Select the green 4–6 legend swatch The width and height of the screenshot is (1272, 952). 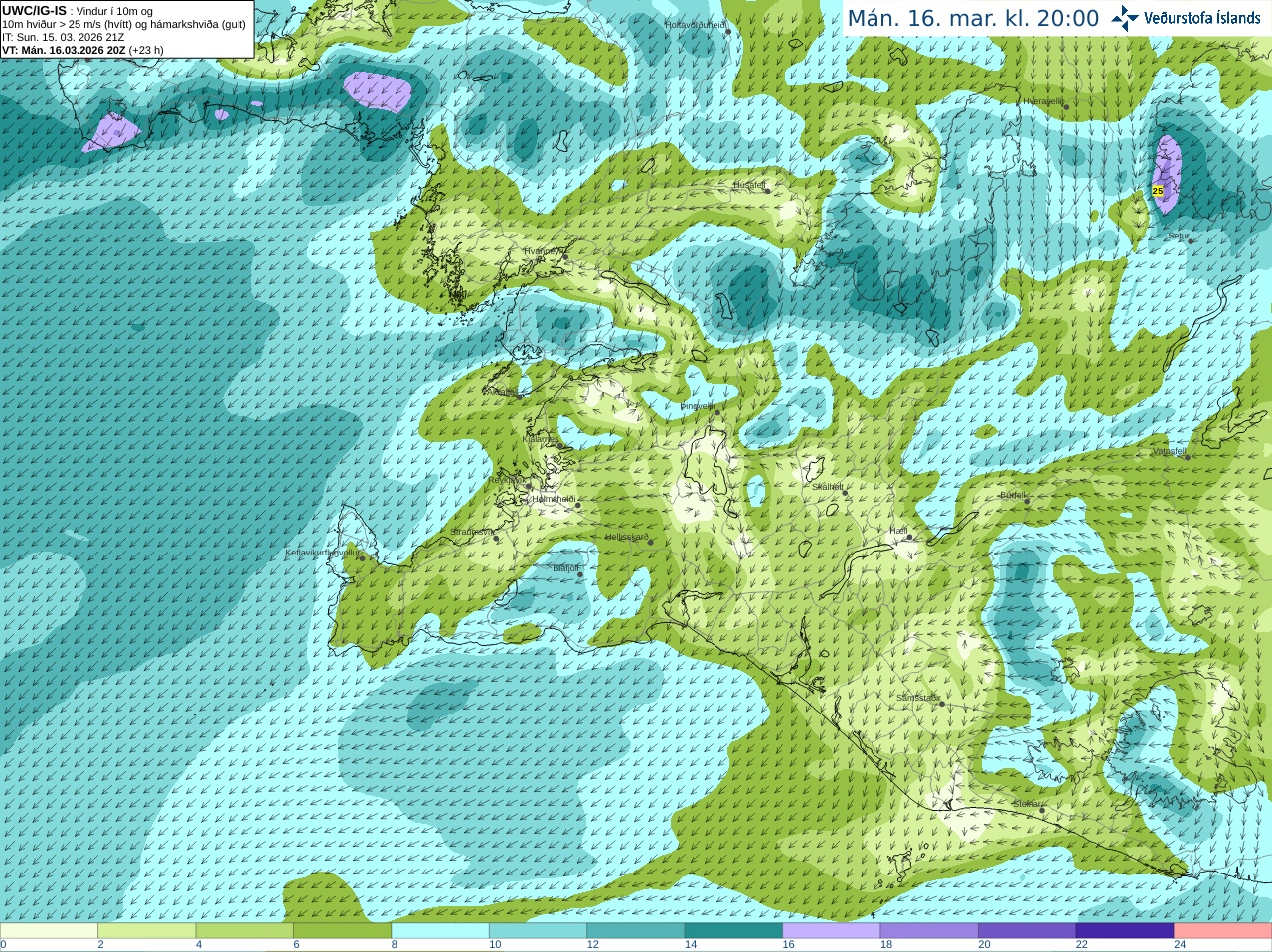pos(244,931)
